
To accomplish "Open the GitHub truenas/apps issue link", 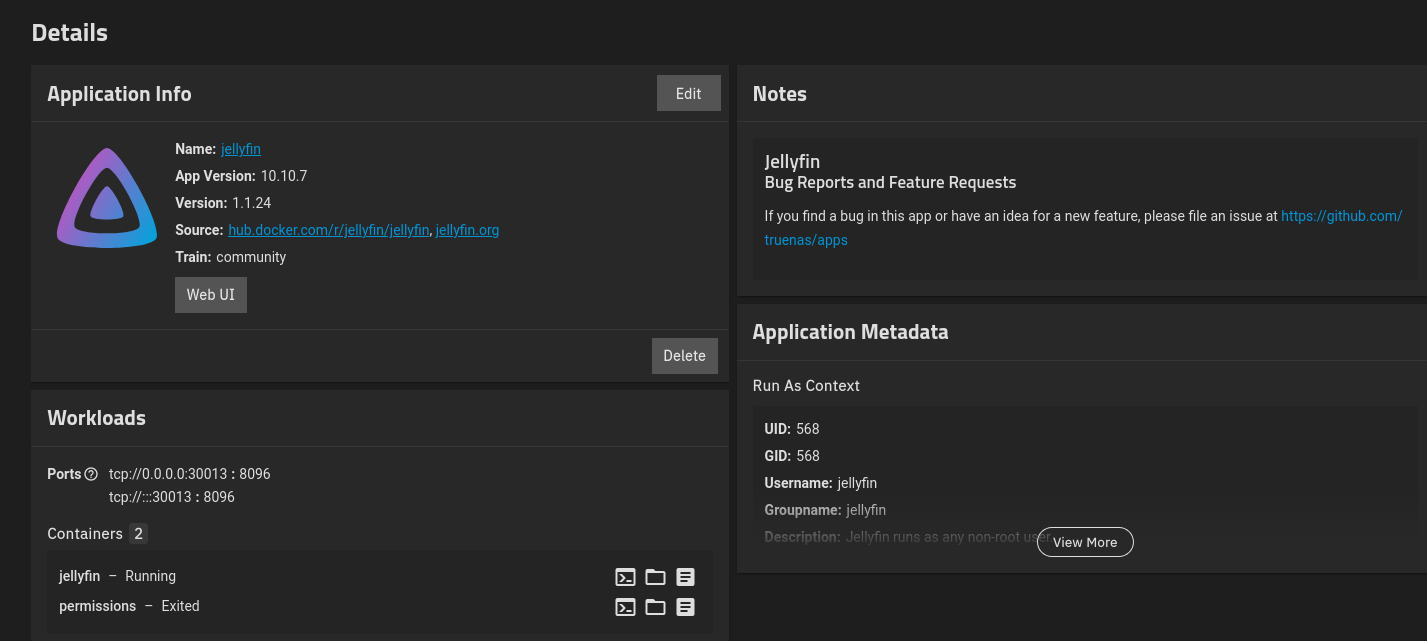I will coord(1340,216).
